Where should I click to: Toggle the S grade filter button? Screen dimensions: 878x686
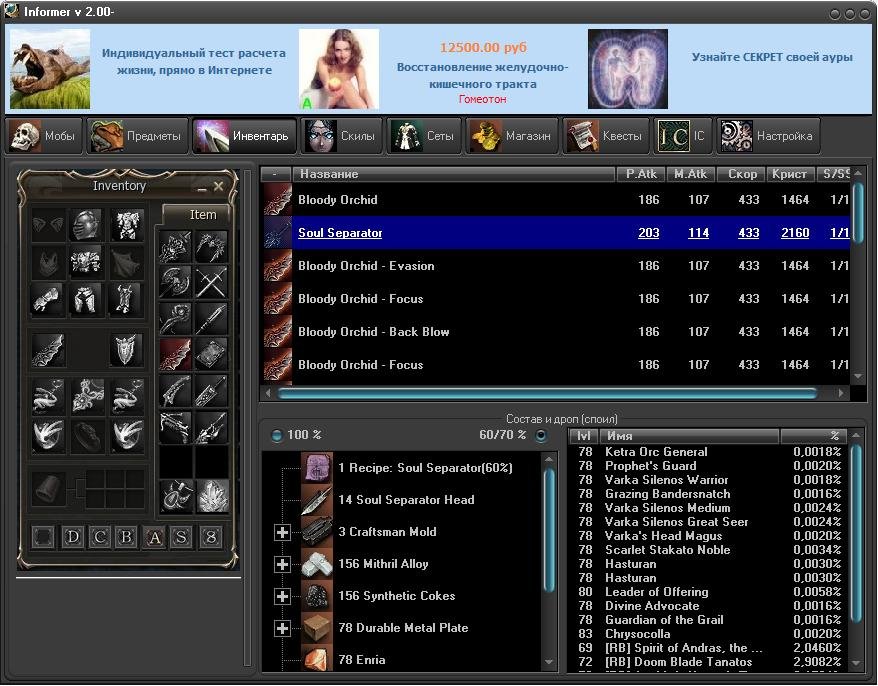(181, 537)
